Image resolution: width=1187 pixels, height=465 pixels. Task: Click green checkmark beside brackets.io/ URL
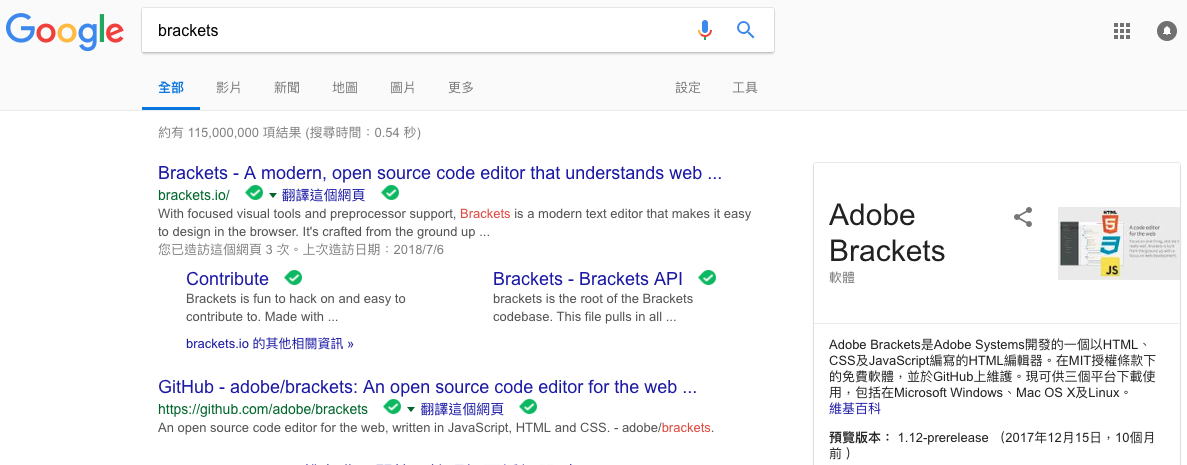pos(254,194)
